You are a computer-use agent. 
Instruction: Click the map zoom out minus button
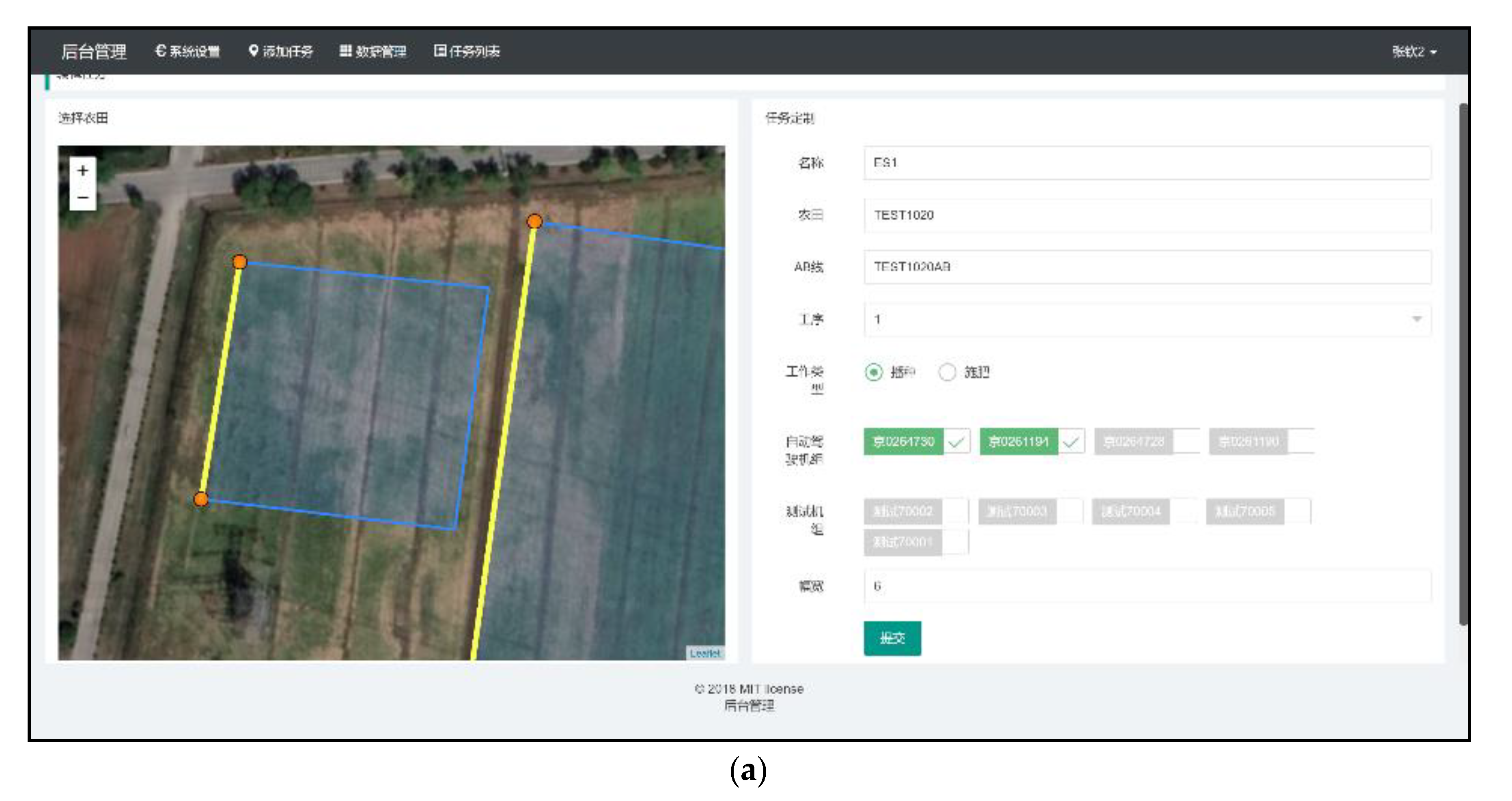(x=83, y=198)
